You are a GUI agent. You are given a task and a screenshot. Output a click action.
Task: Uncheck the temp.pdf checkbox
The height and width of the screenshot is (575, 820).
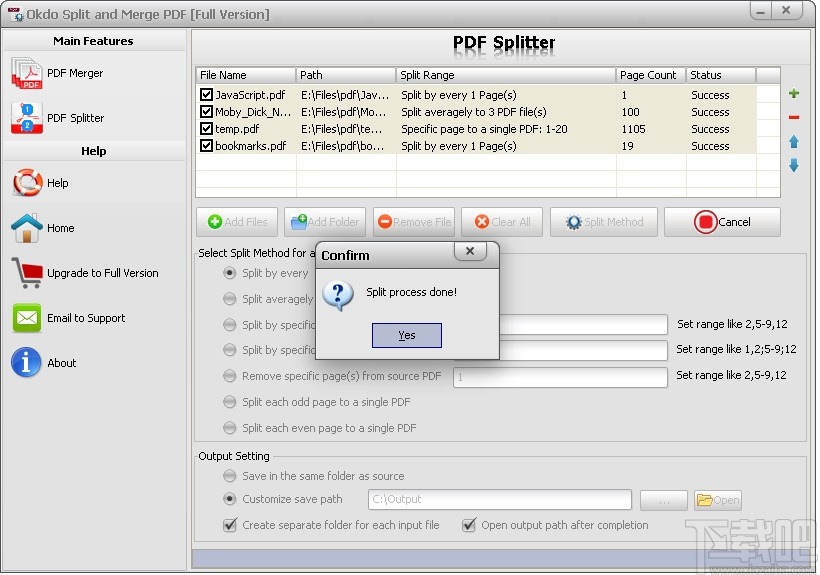(x=206, y=129)
